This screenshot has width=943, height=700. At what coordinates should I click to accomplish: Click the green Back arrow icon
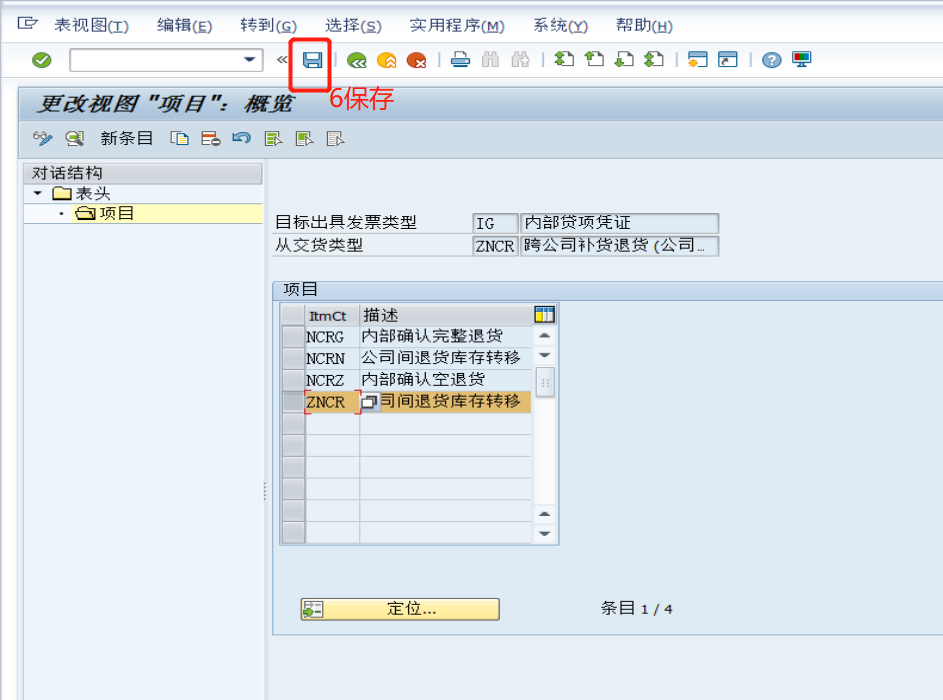357,60
